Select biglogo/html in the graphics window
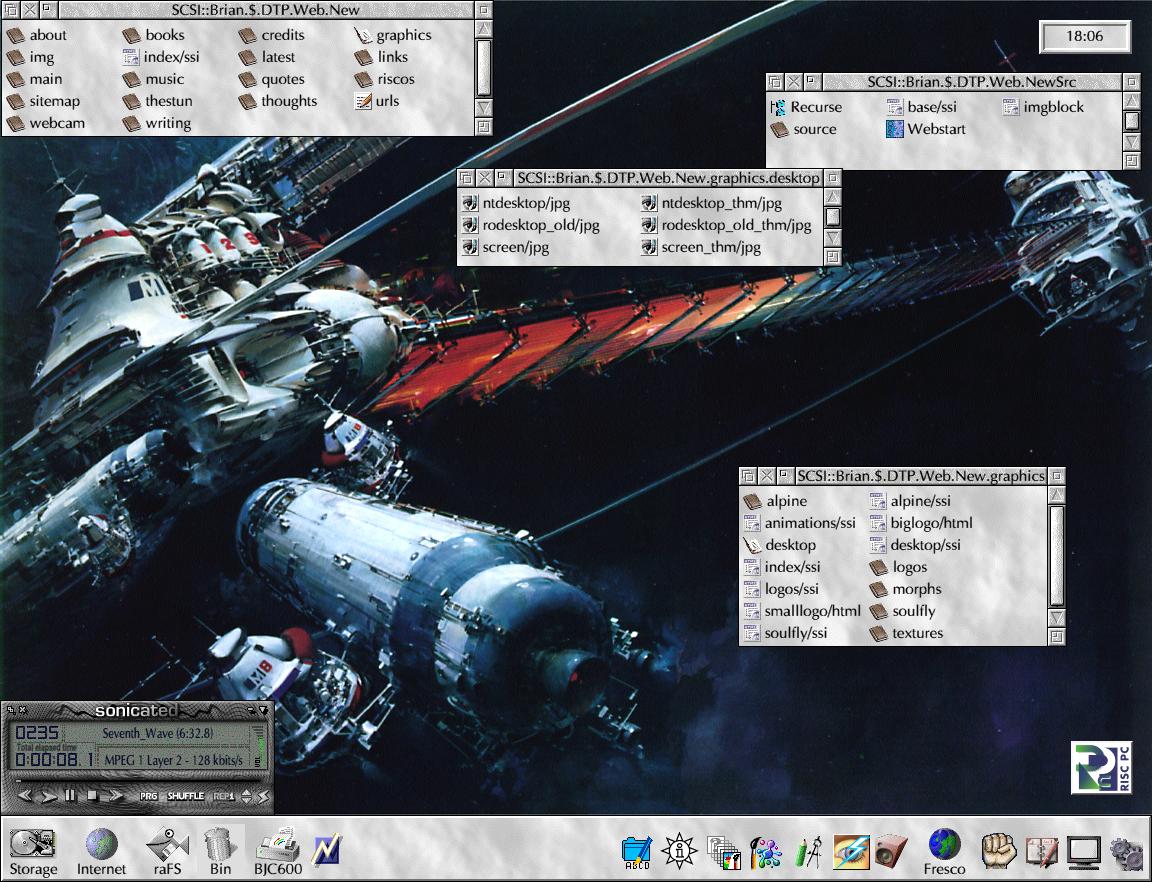 (921, 523)
